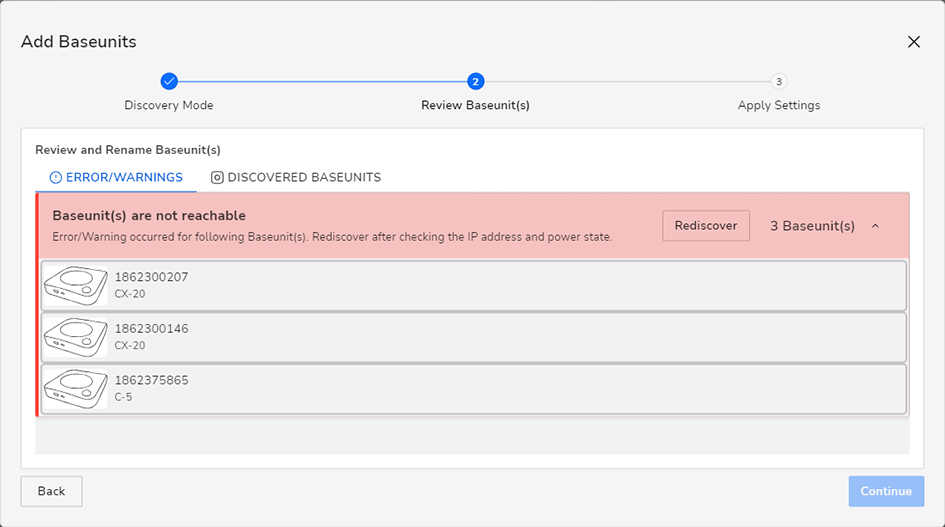Screen dimensions: 945x527
Task: Click the Rediscover button
Action: (706, 226)
